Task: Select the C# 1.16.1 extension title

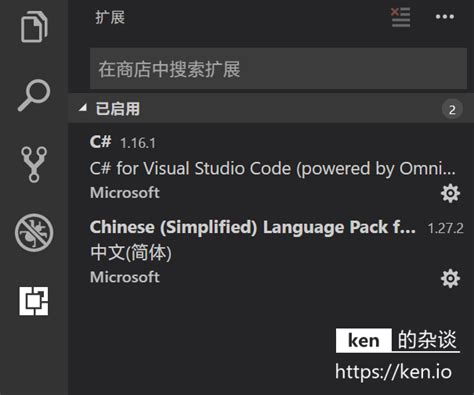Action: pos(123,142)
